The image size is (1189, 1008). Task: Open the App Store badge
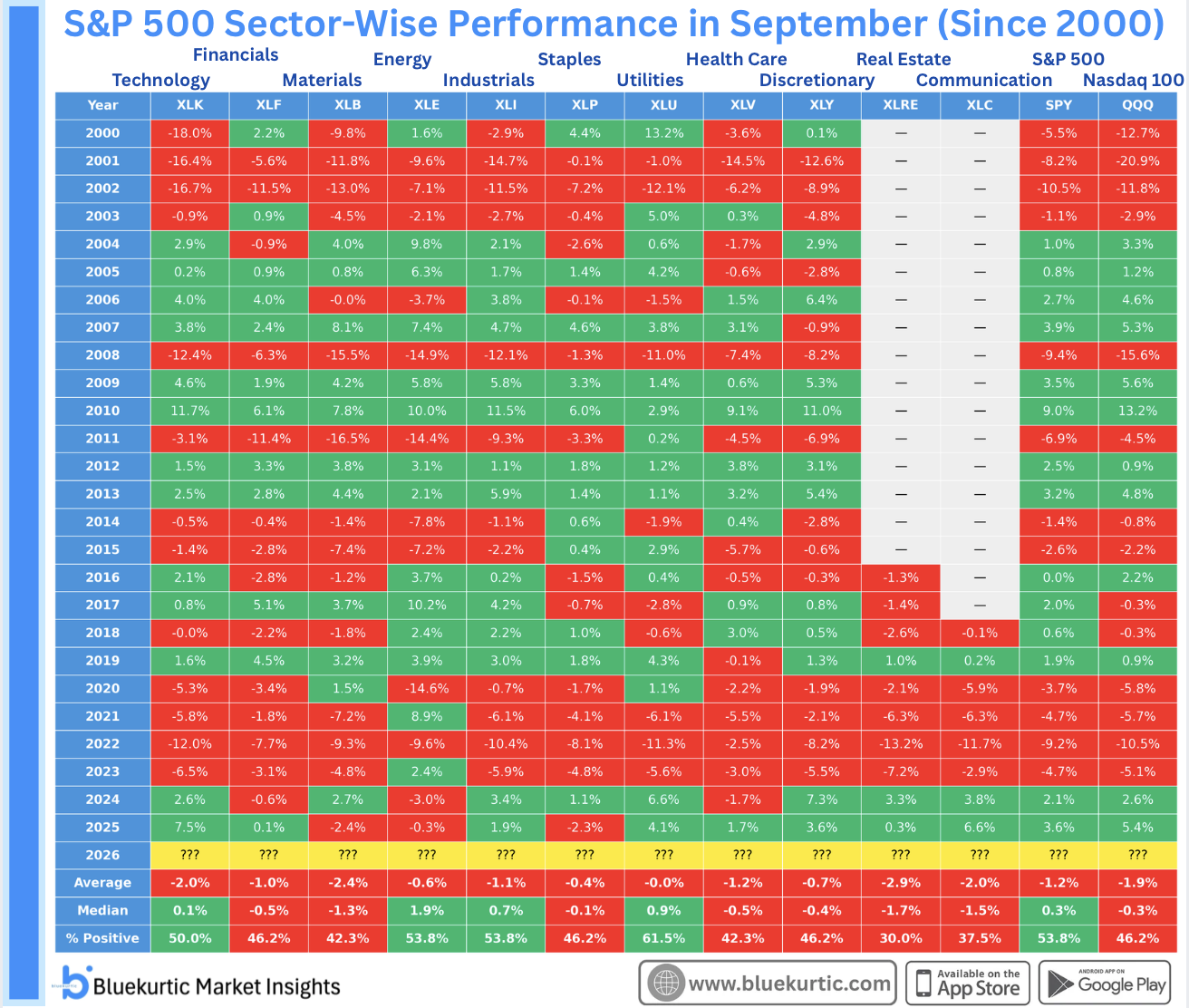(x=968, y=984)
